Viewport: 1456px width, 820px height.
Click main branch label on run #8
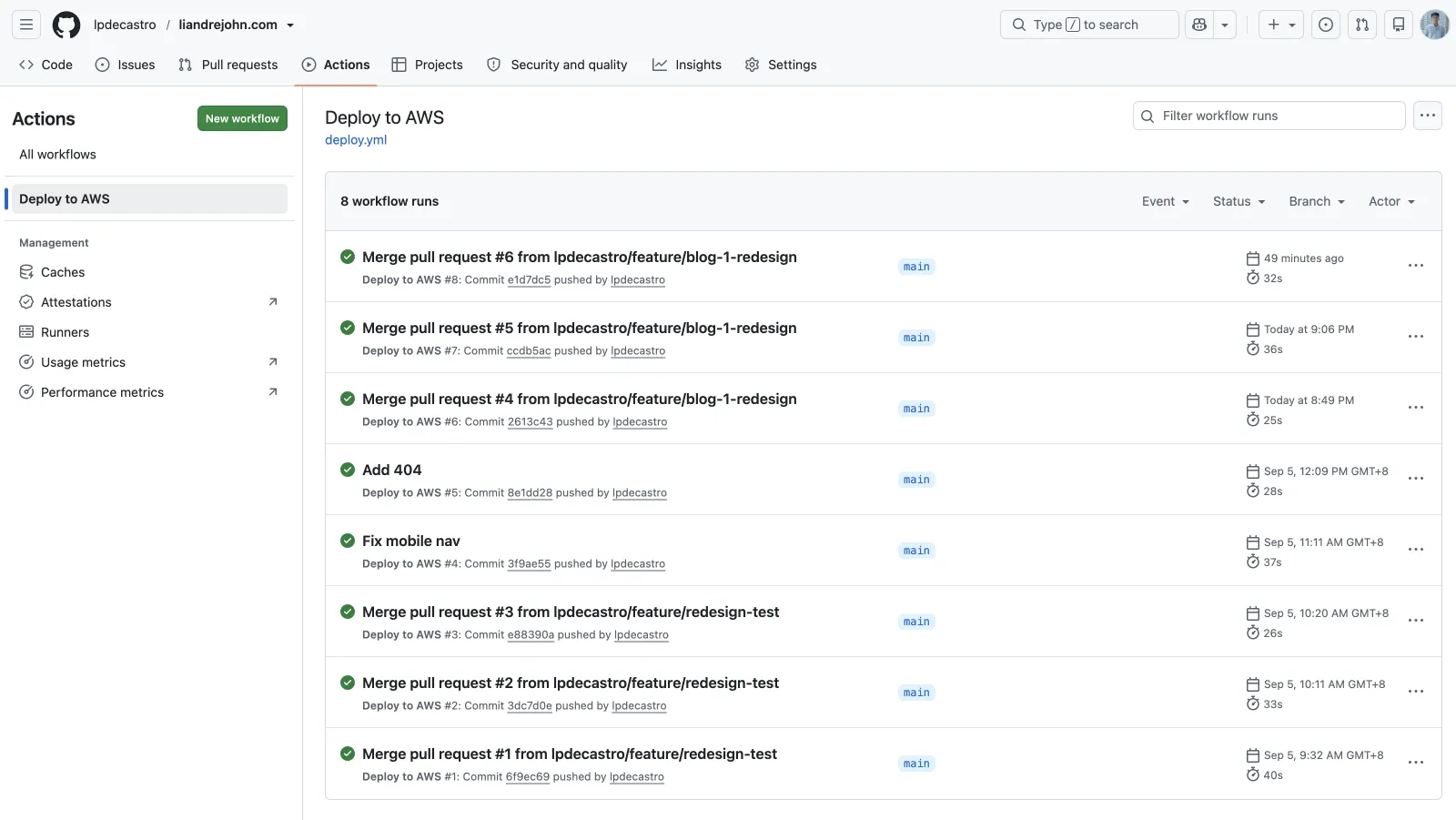916,267
